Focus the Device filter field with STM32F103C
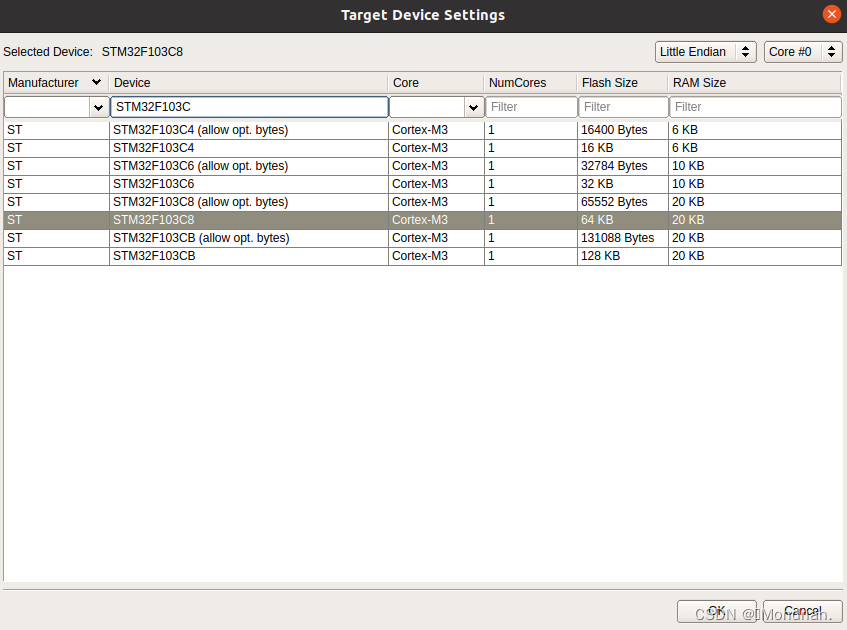The width and height of the screenshot is (847, 630). (x=249, y=107)
